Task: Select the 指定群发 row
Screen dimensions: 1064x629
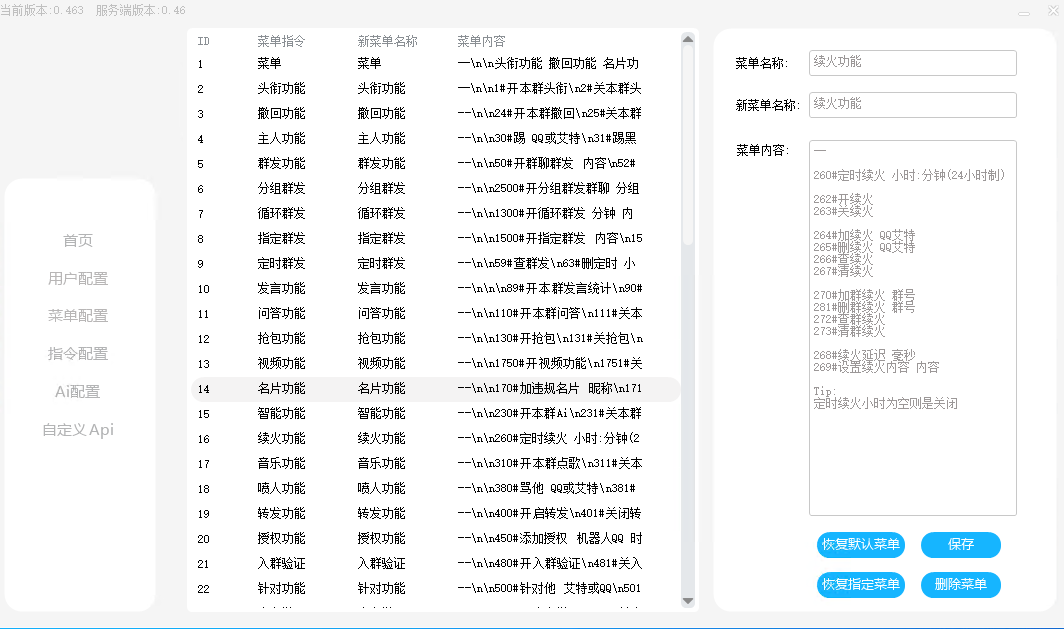Action: 436,239
